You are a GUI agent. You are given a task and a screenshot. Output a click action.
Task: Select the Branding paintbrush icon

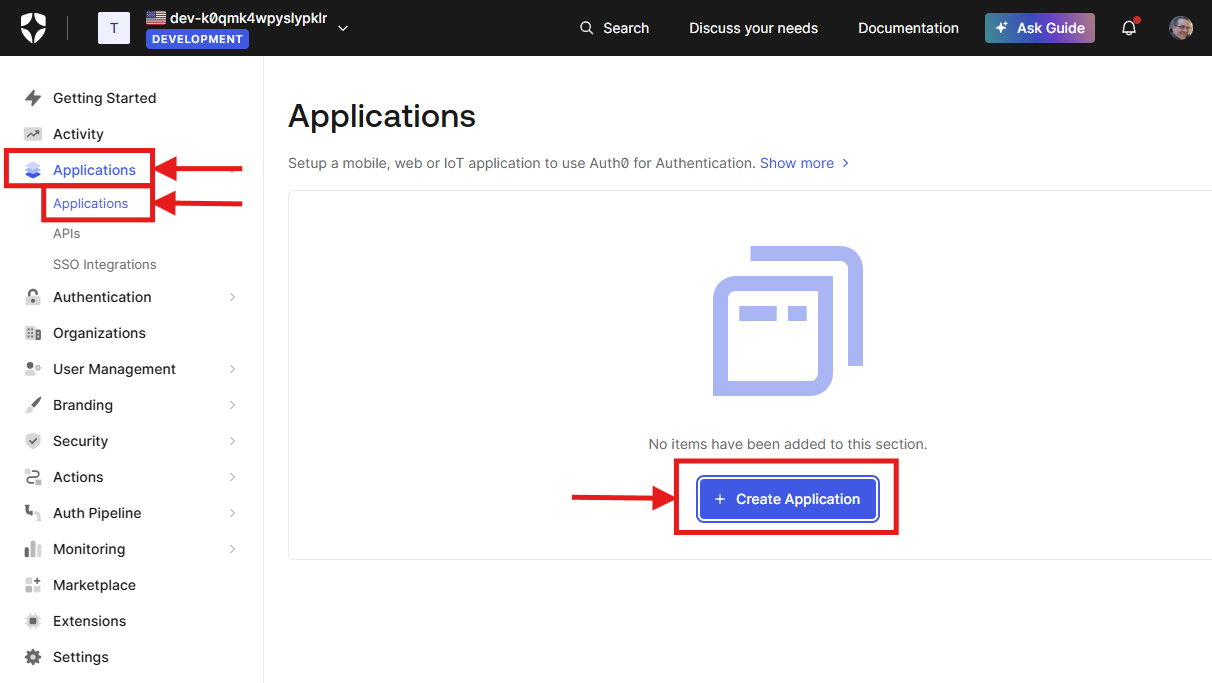(33, 404)
